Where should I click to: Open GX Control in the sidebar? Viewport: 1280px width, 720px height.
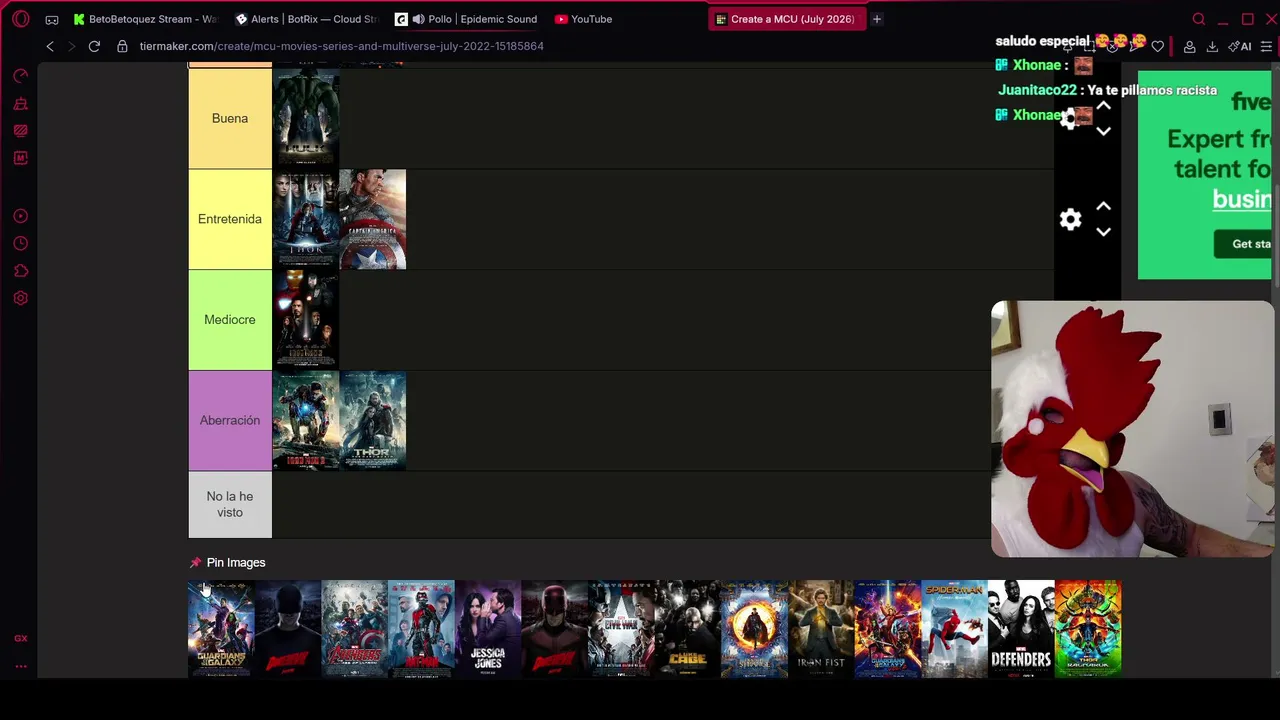[x=21, y=76]
